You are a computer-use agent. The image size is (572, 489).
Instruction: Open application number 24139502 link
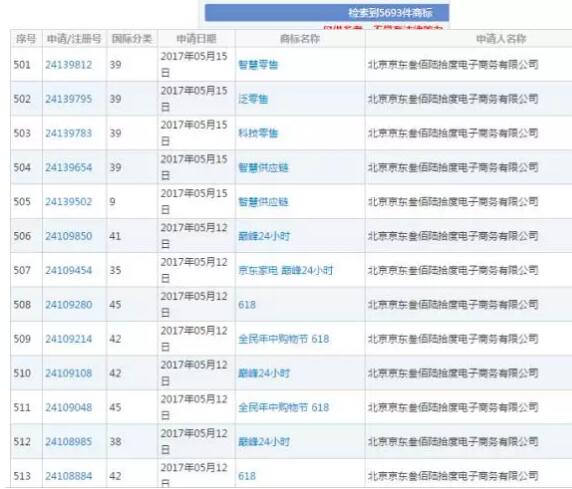[x=69, y=202]
